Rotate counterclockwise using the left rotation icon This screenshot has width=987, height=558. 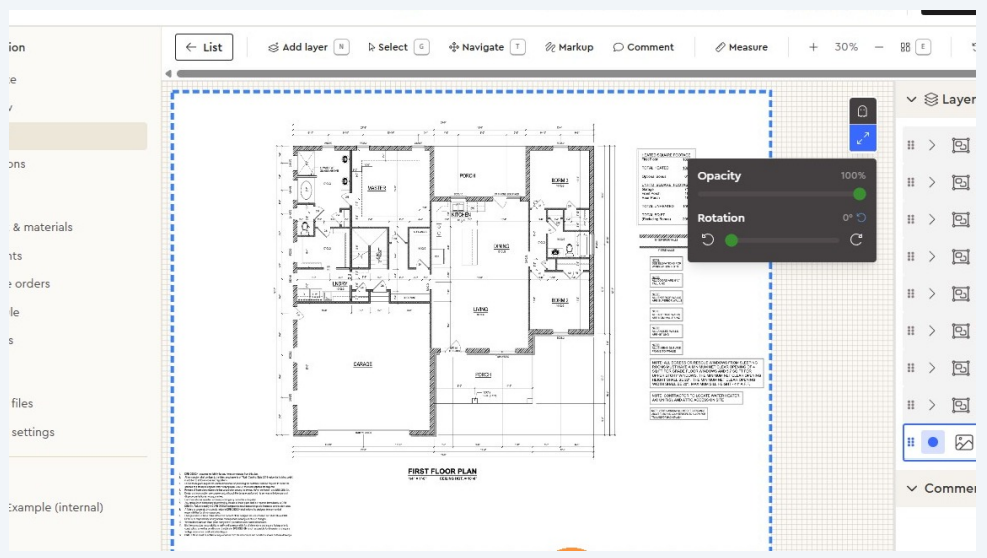708,240
